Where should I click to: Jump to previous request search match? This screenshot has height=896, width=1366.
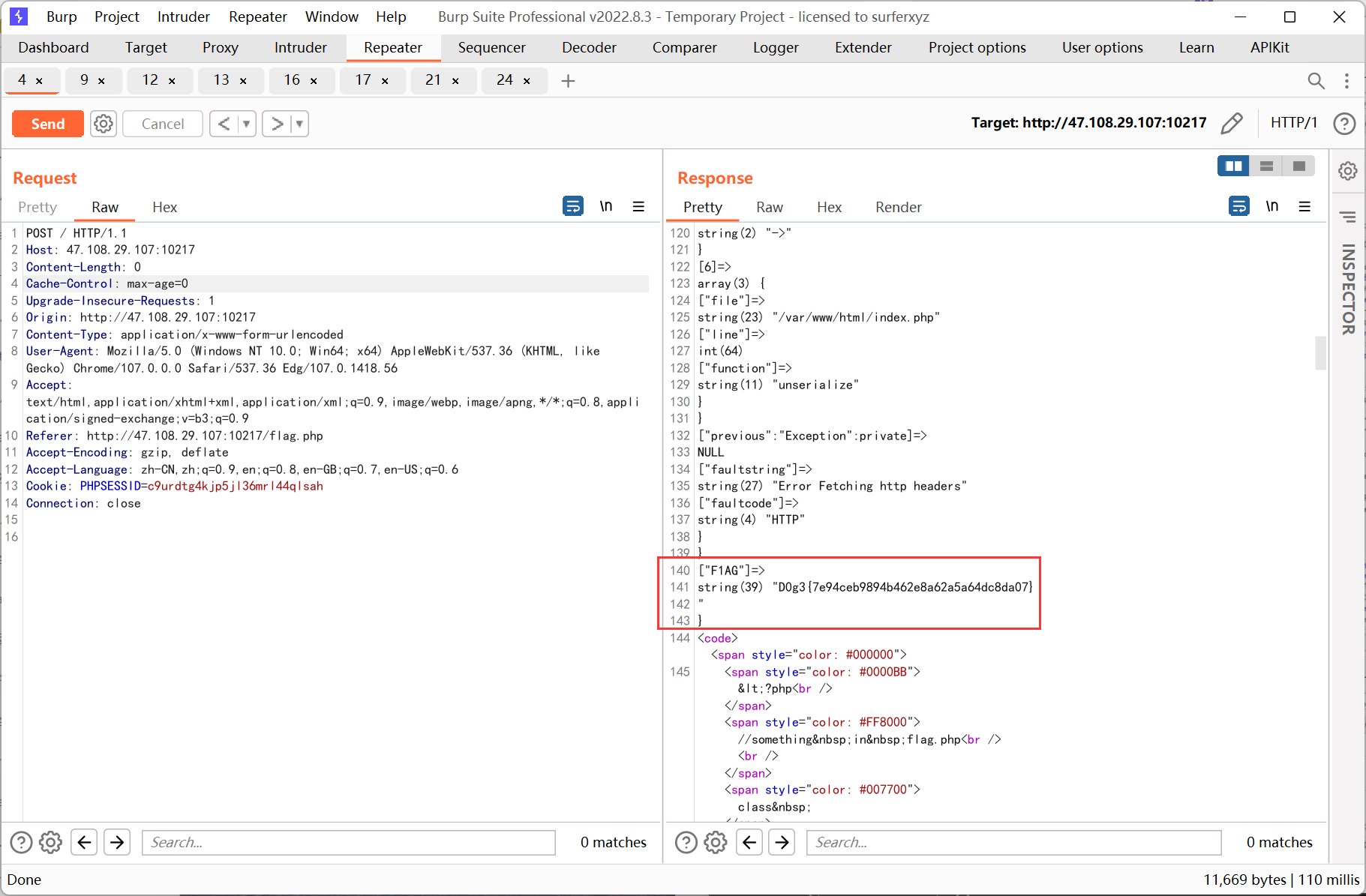pos(84,843)
